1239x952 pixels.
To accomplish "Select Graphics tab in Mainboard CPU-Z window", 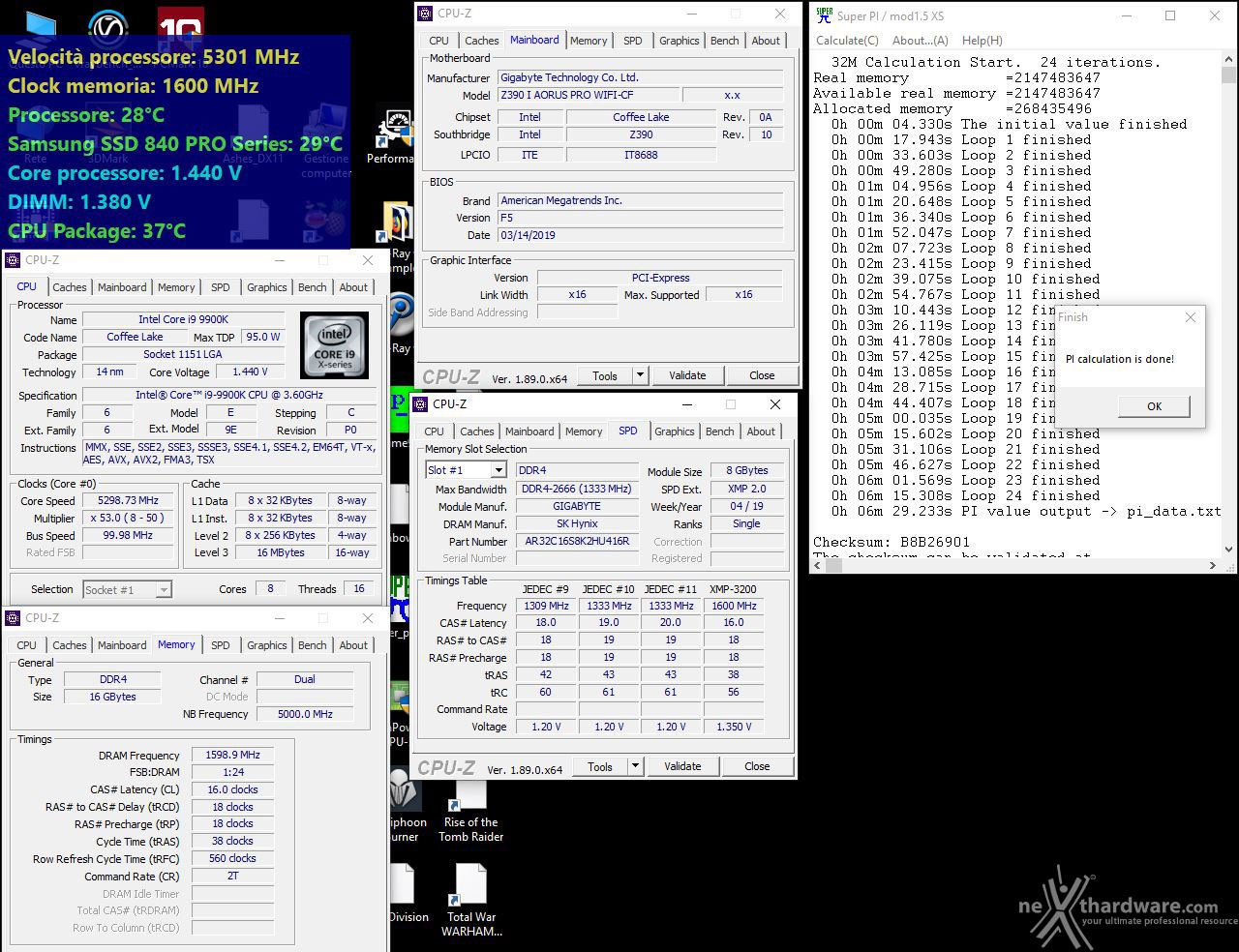I will click(679, 41).
